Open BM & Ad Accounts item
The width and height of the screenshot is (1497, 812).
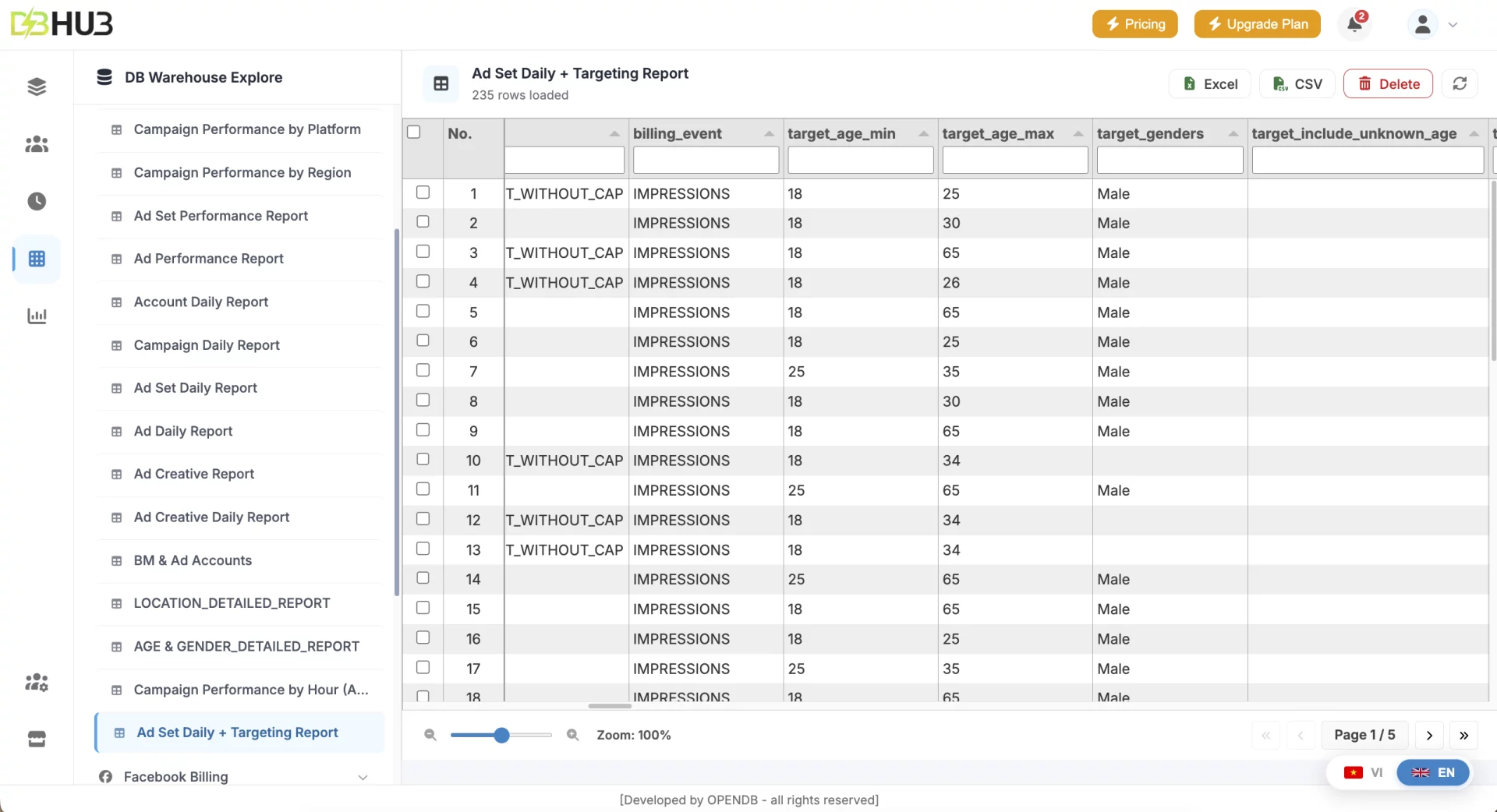click(193, 560)
